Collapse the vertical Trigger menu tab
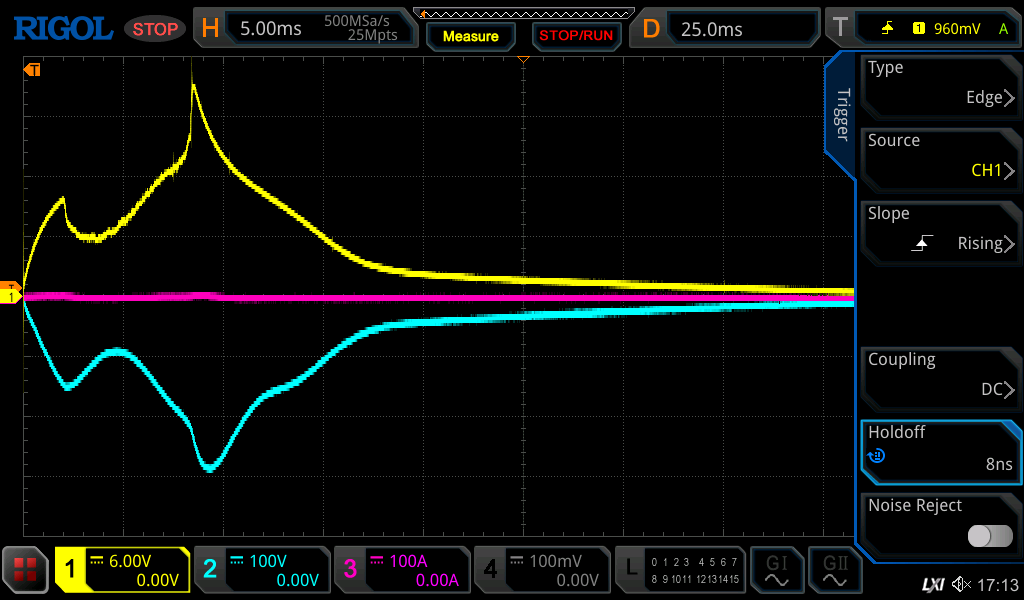This screenshot has height=600, width=1024. point(841,115)
